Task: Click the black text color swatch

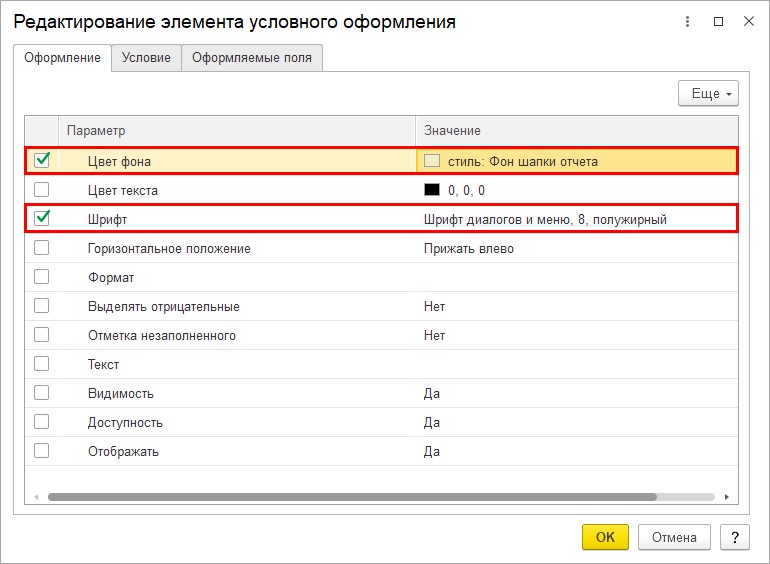Action: click(x=432, y=190)
